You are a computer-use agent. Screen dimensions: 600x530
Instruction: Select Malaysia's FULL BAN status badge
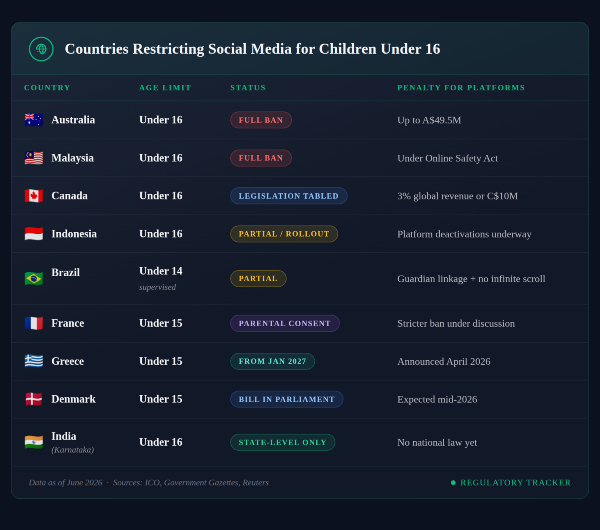261,158
